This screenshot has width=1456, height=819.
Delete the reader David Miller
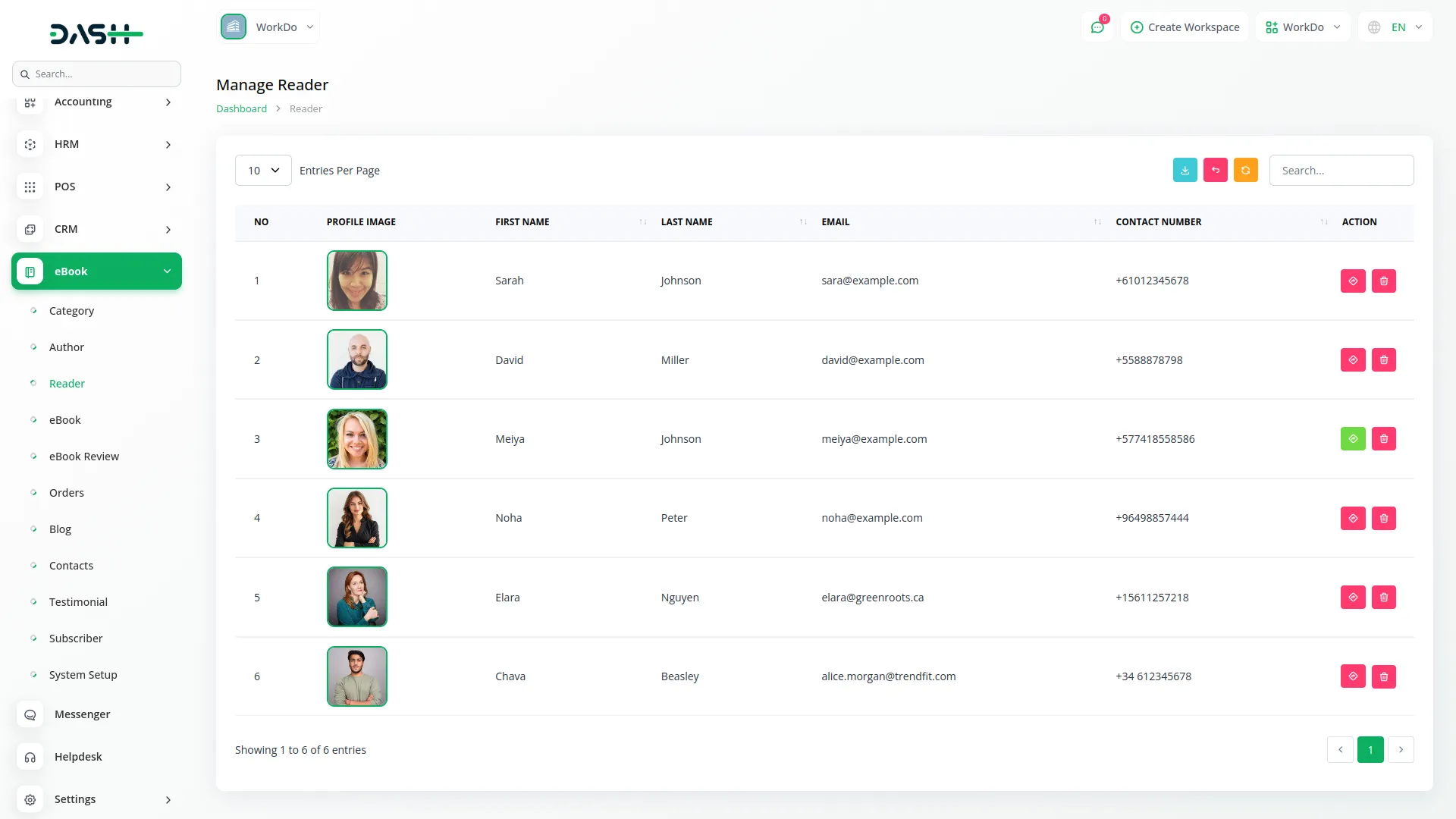(1383, 360)
